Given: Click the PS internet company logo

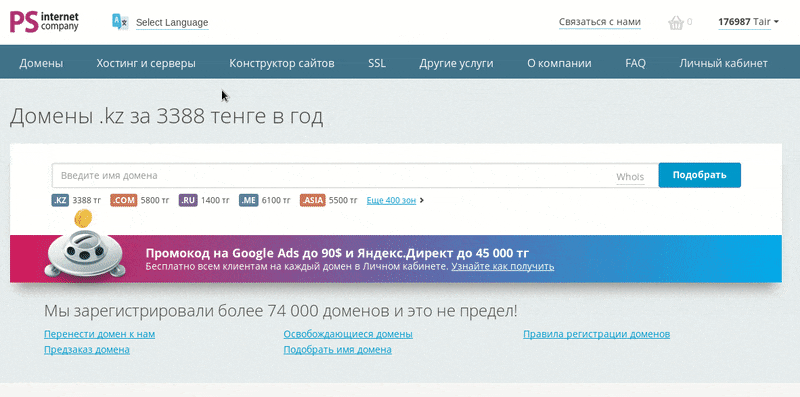Looking at the screenshot, I should (x=44, y=22).
